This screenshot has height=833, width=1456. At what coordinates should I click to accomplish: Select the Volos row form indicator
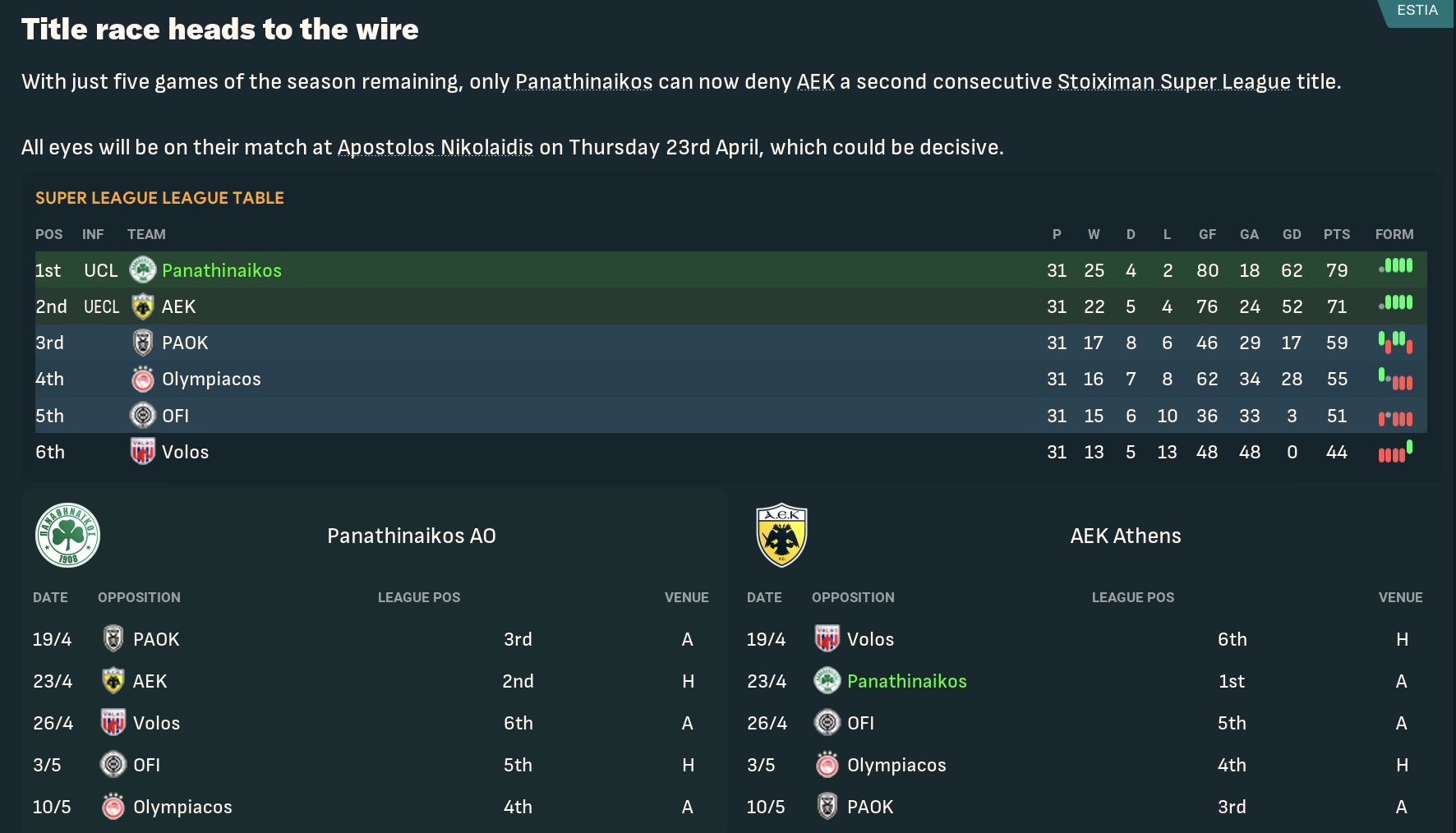1395,452
